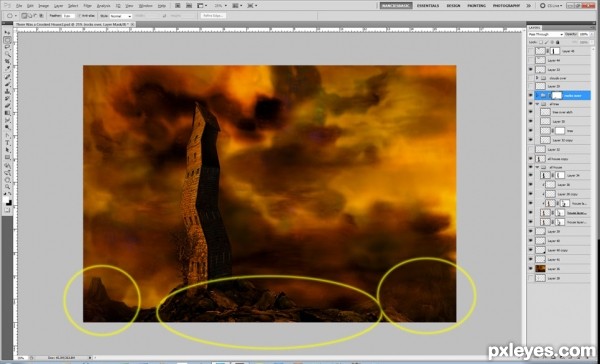The image size is (600, 364).
Task: Hide the all house group
Action: click(x=530, y=168)
